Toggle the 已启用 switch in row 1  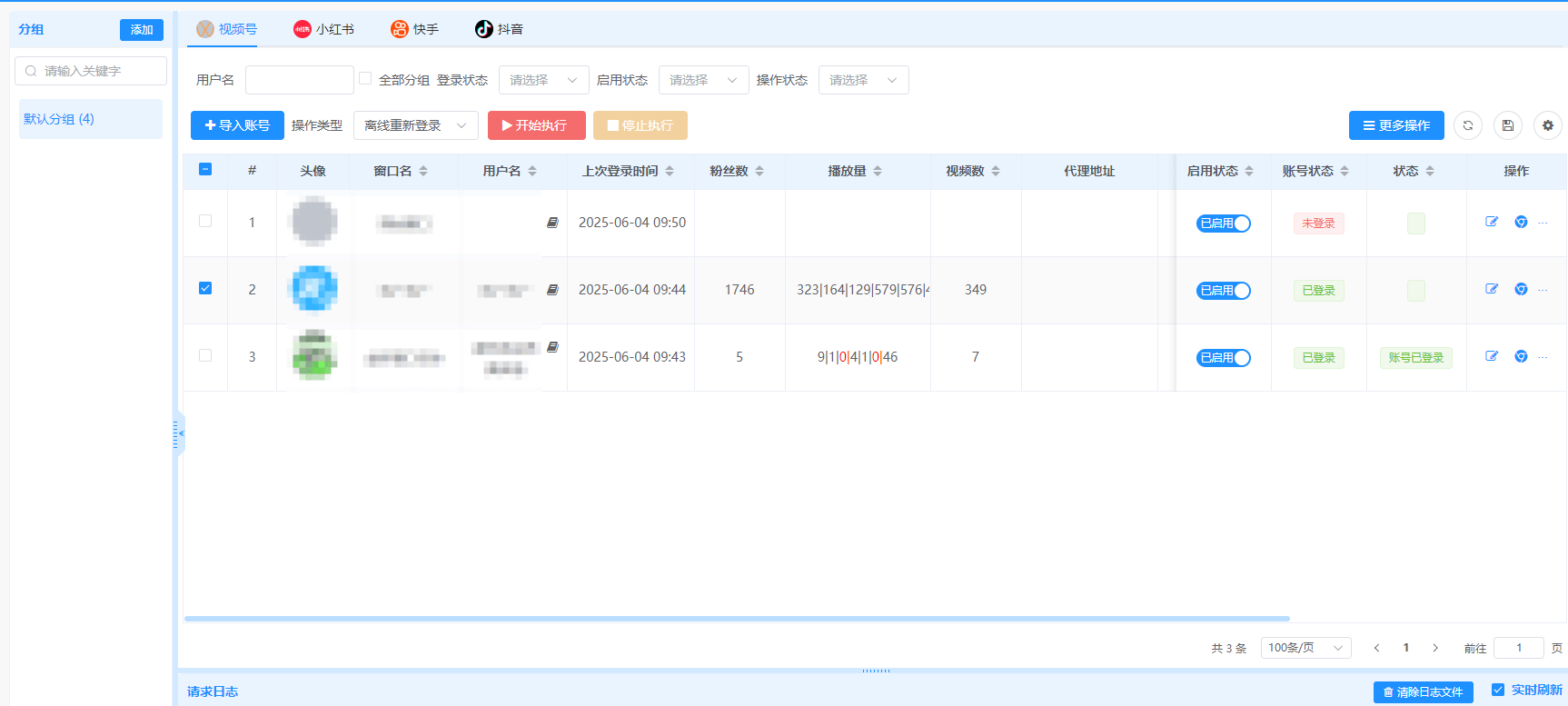[1224, 224]
